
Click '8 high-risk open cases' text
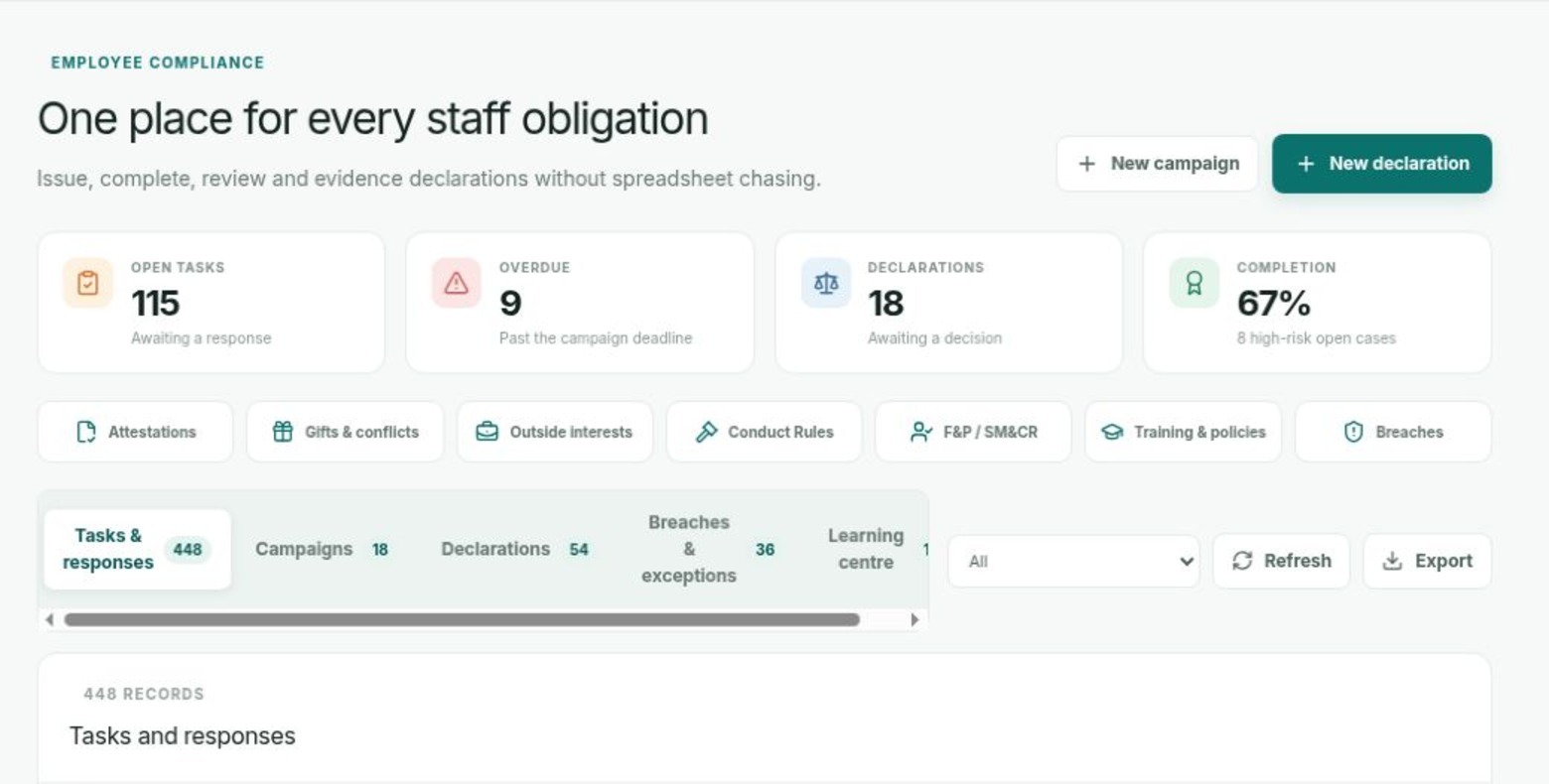(1317, 338)
